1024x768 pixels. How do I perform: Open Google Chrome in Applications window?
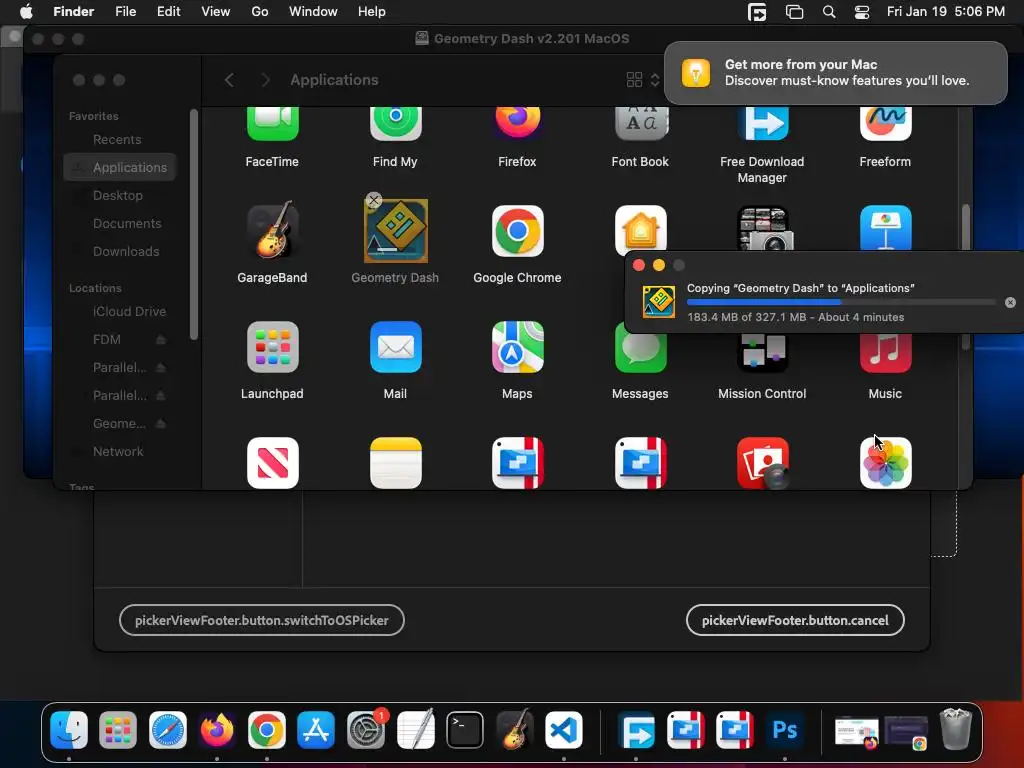tap(517, 231)
